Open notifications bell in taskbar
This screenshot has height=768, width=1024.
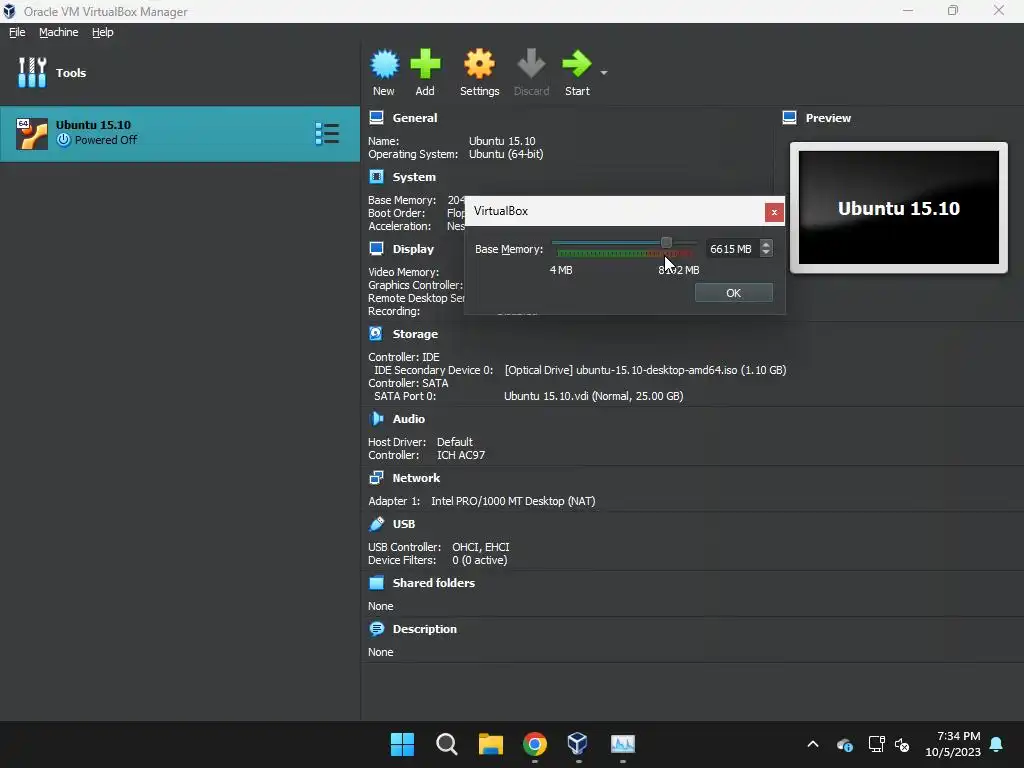click(x=996, y=744)
